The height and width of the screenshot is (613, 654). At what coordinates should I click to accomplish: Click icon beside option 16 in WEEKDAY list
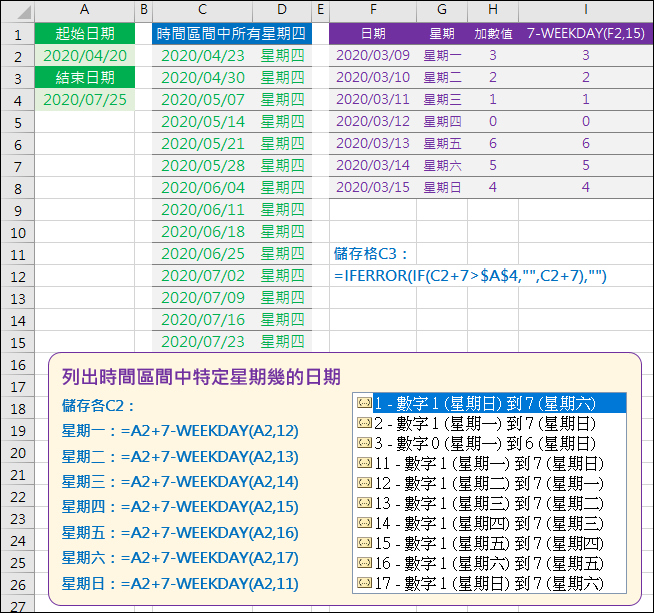click(x=365, y=563)
